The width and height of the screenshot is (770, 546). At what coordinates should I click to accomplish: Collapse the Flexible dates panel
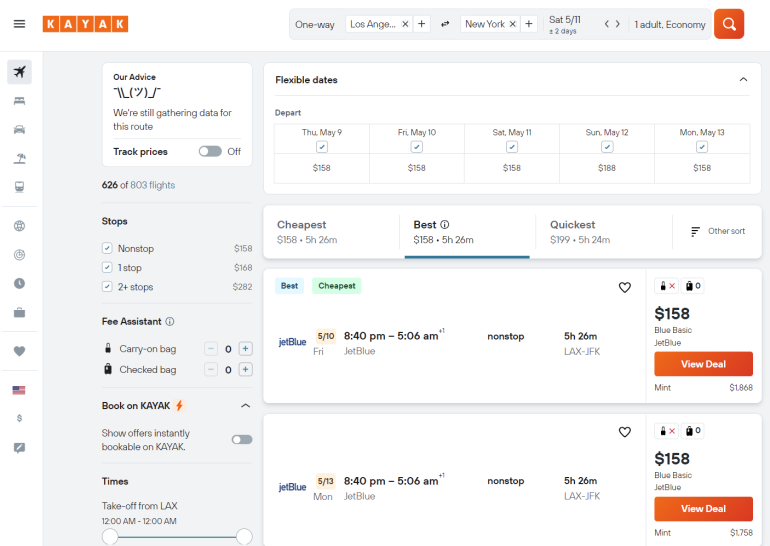[x=743, y=80]
